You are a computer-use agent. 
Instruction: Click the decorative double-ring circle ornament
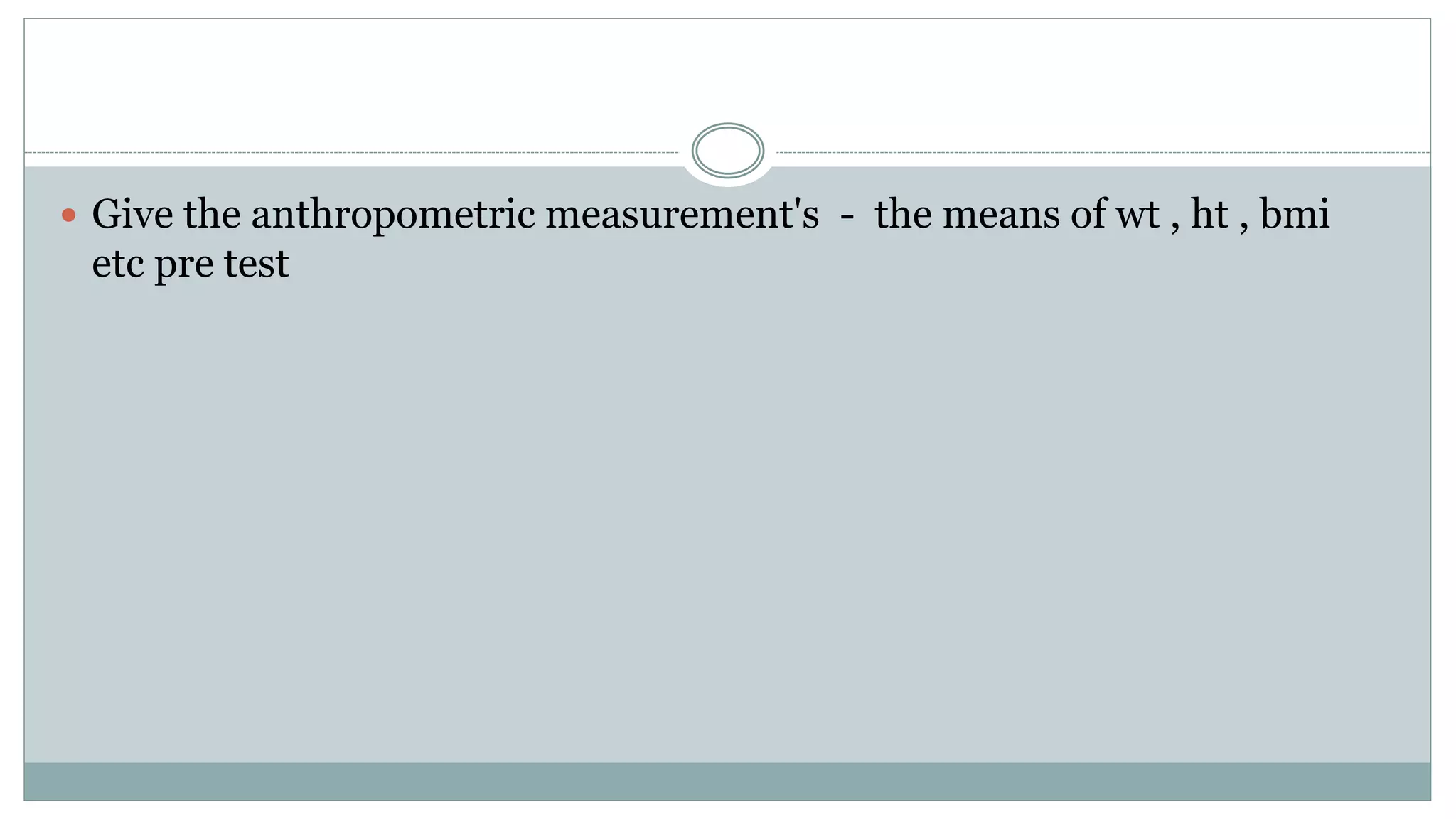727,151
